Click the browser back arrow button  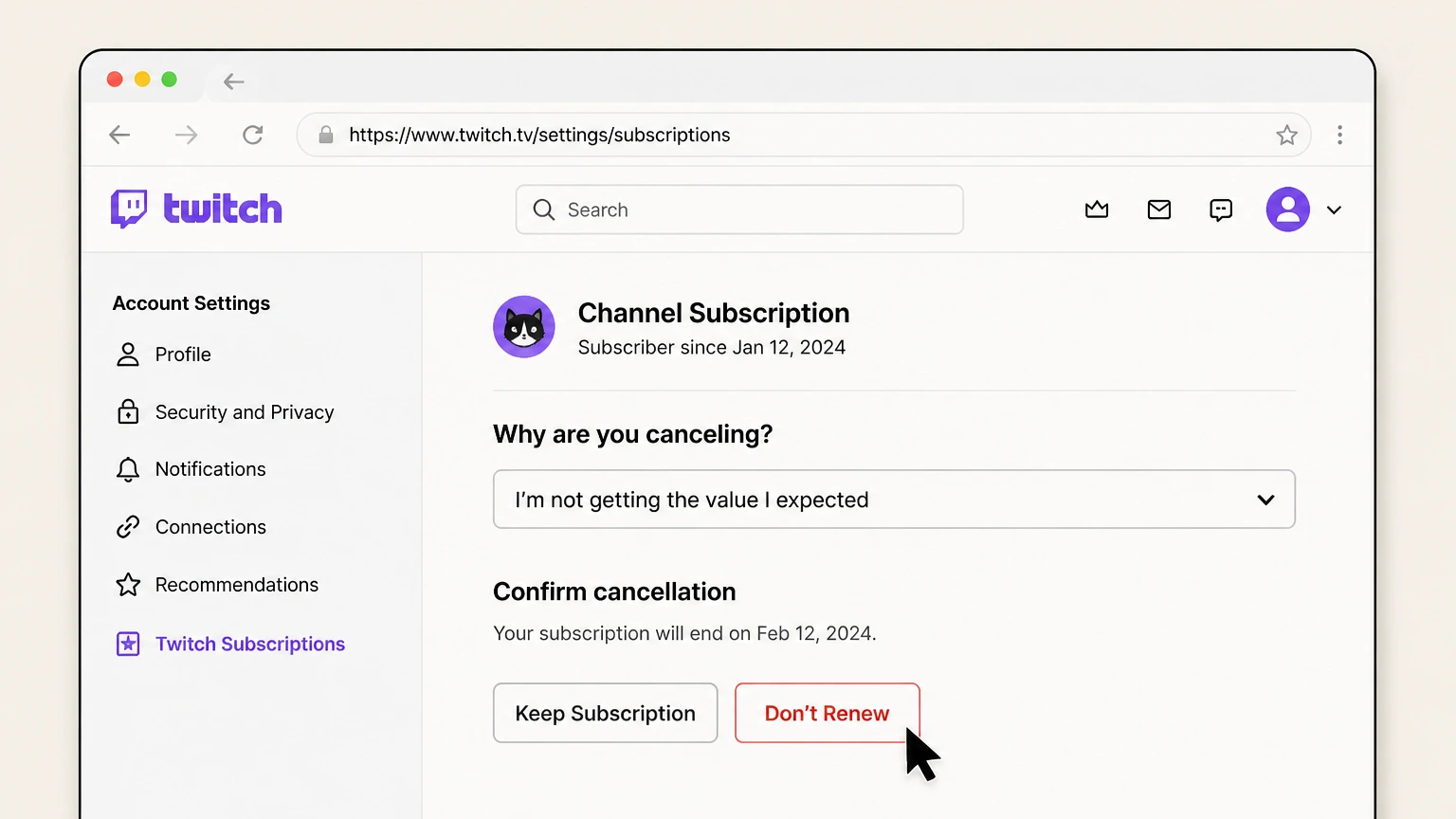click(119, 135)
